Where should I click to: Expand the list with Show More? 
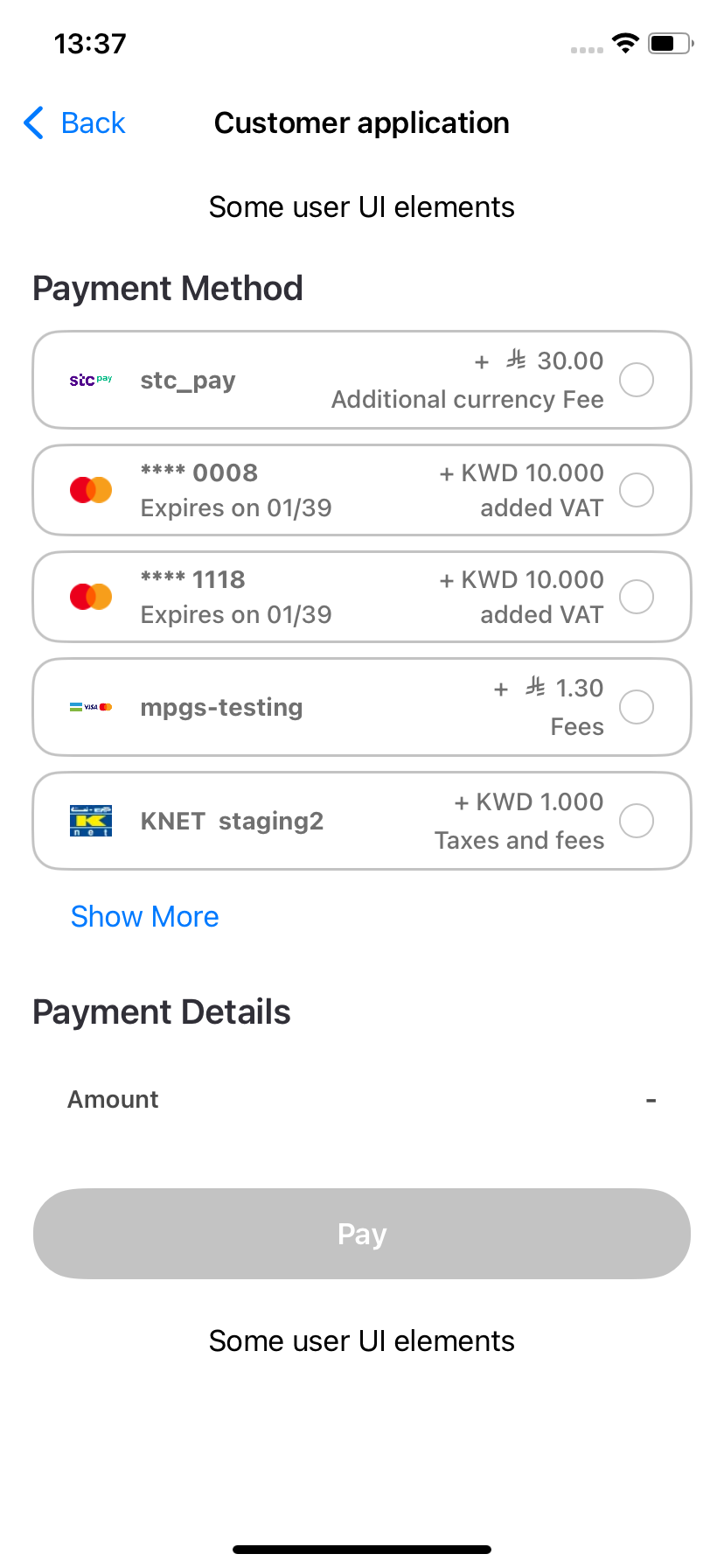click(145, 916)
